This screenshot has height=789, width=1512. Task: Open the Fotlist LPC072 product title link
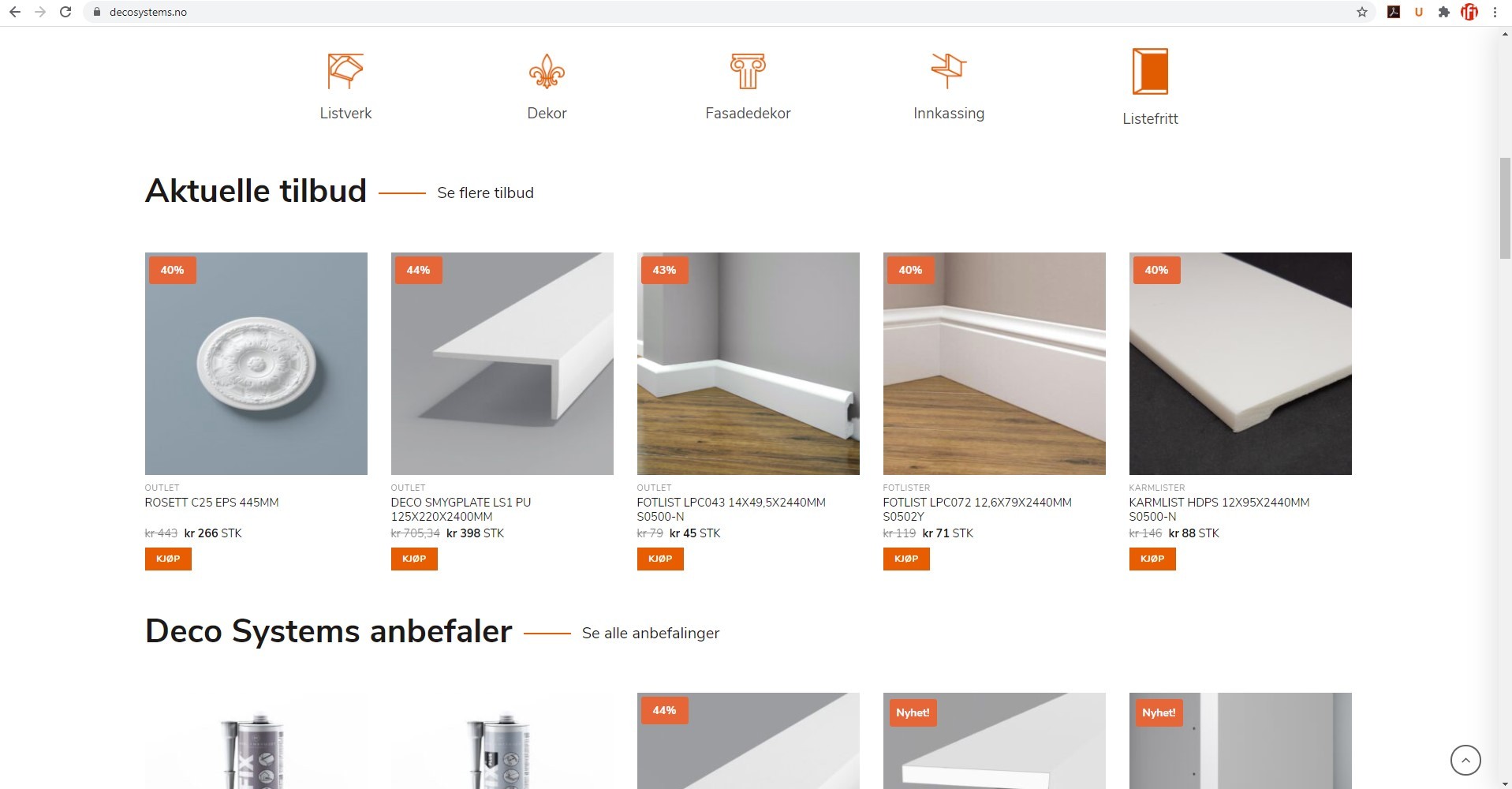(x=977, y=509)
